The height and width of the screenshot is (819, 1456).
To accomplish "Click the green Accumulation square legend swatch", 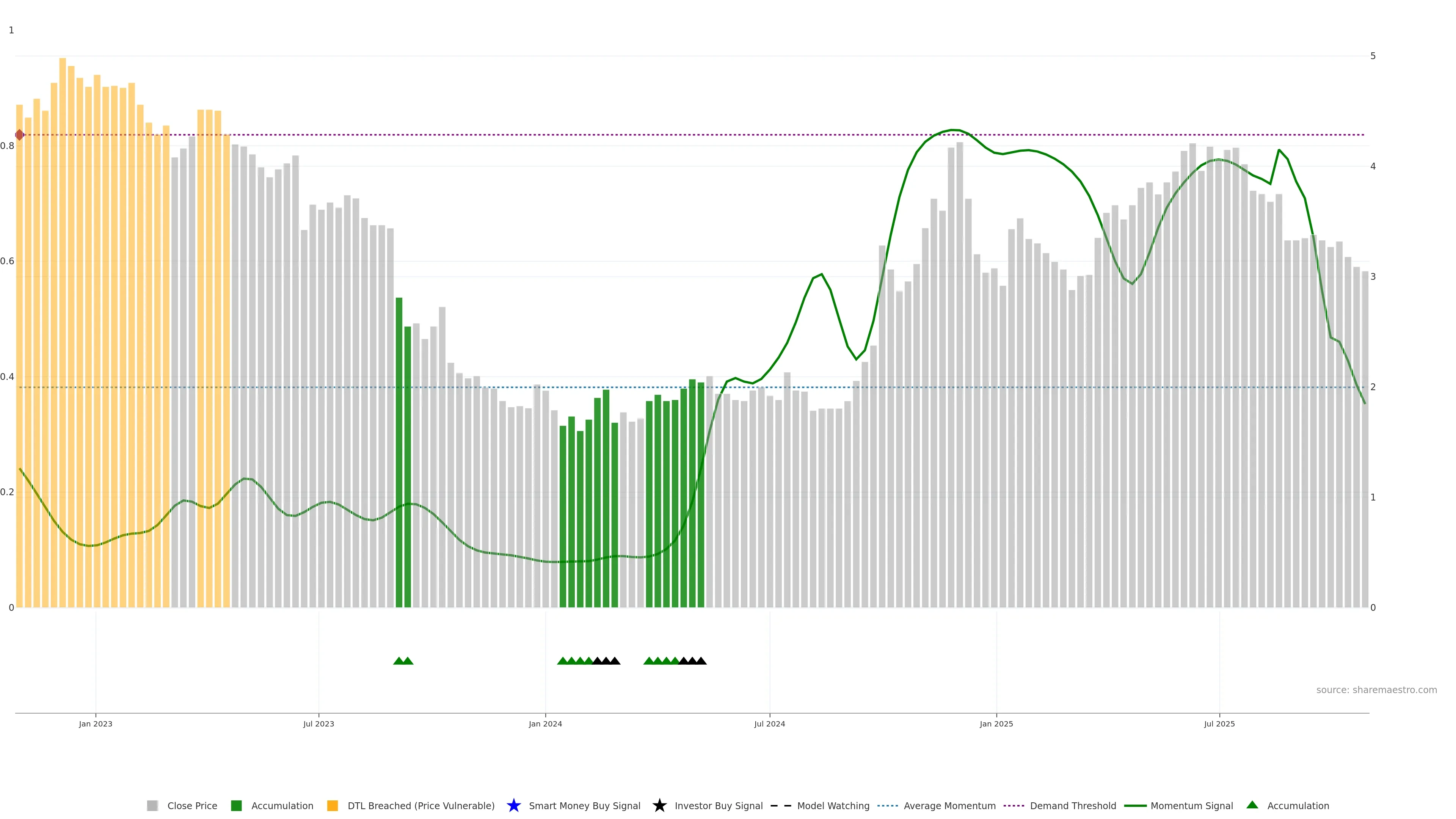I will pos(236,805).
